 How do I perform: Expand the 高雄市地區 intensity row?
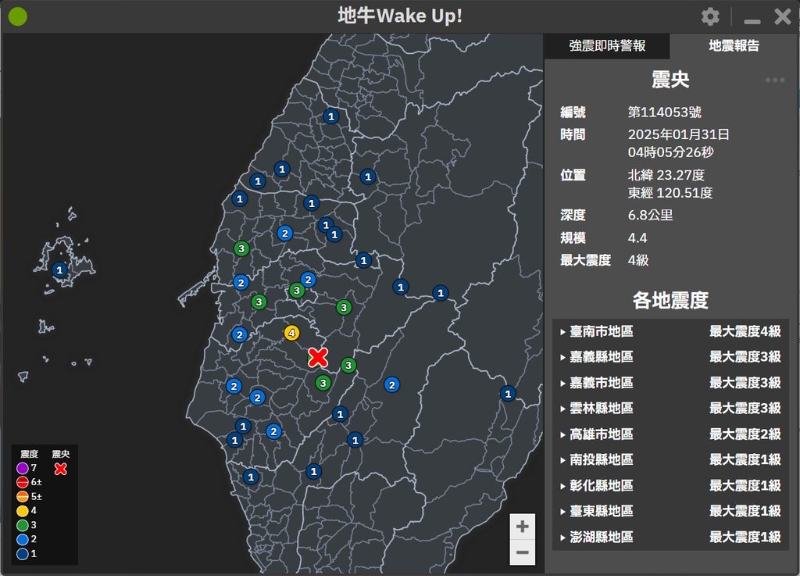coord(670,434)
